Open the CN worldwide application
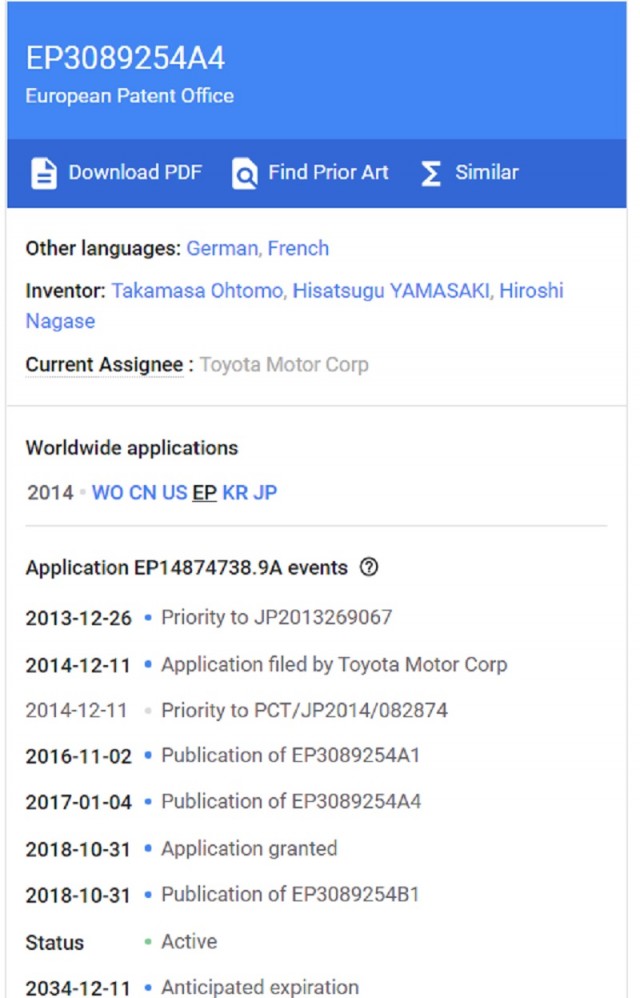Image resolution: width=640 pixels, height=998 pixels. tap(143, 493)
